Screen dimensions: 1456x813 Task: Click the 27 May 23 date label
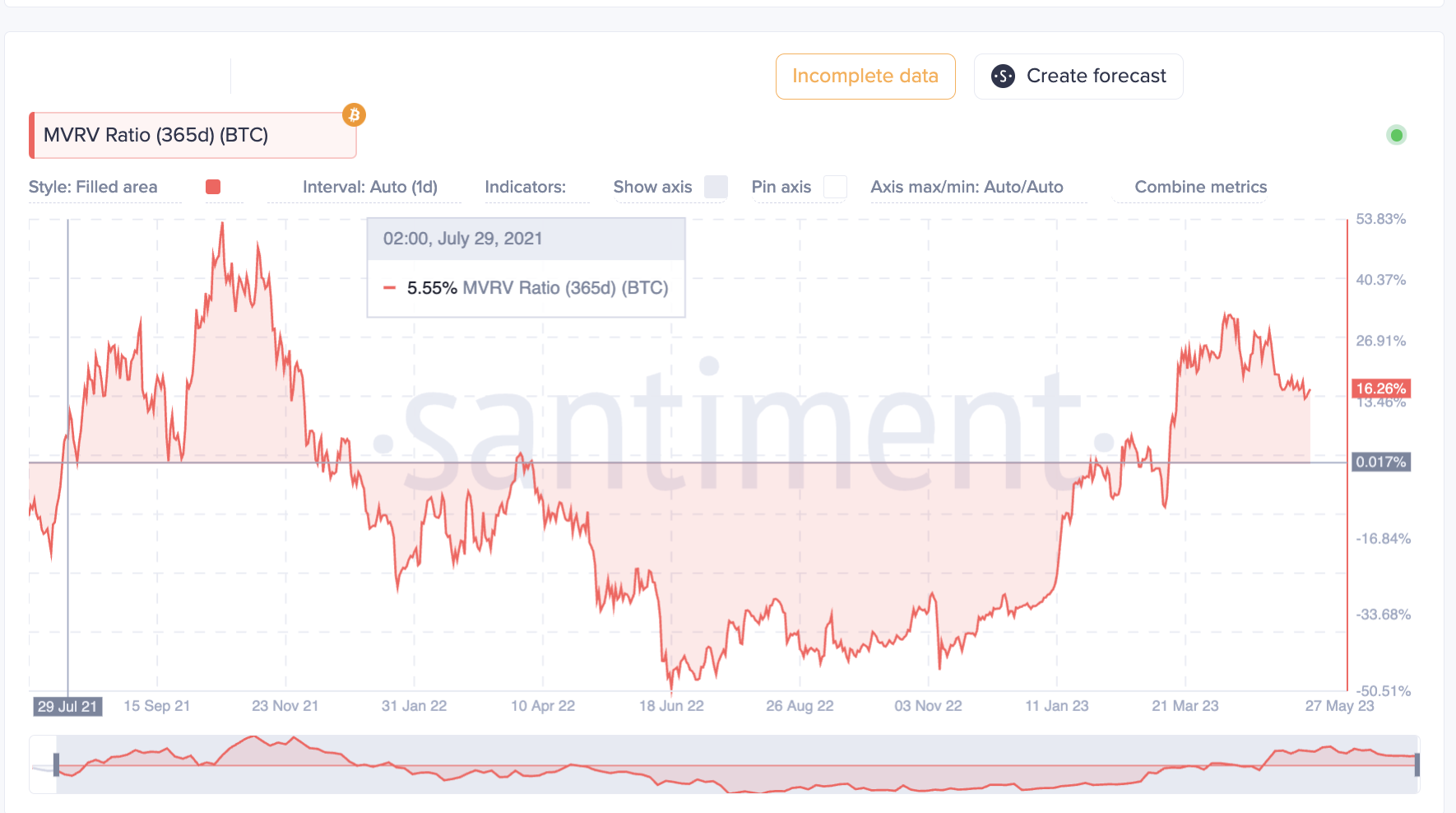coord(1340,706)
